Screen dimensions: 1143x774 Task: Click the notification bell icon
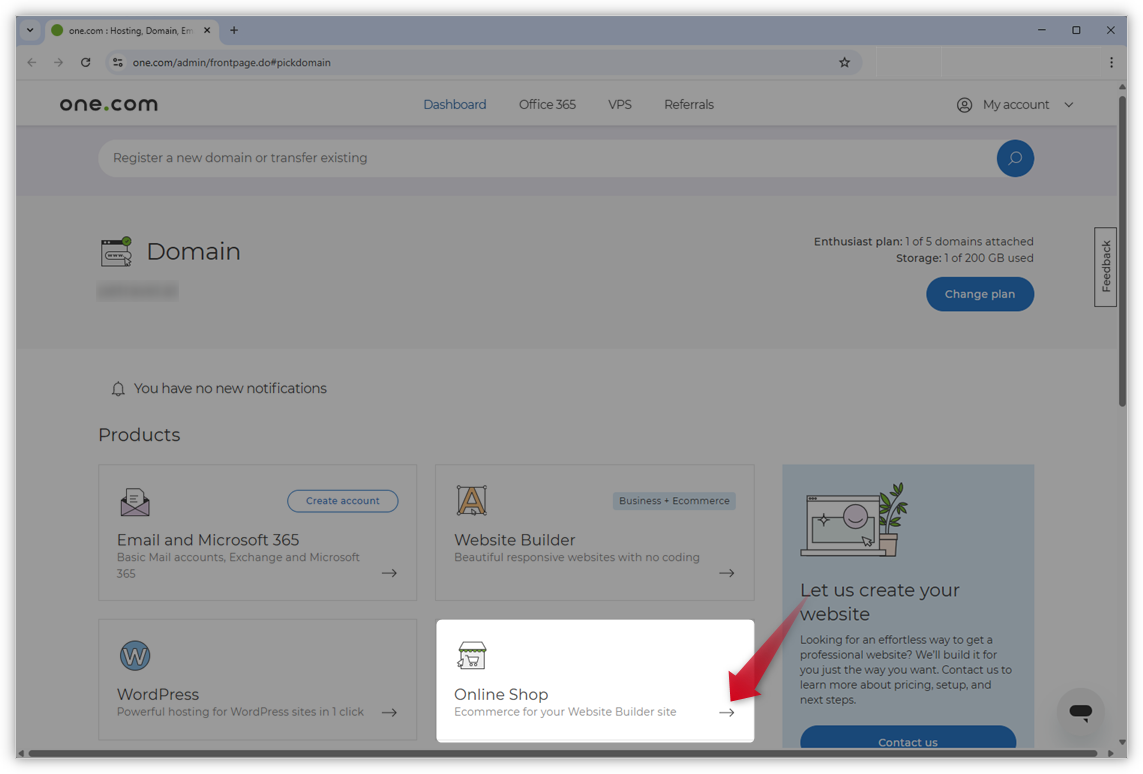(117, 388)
